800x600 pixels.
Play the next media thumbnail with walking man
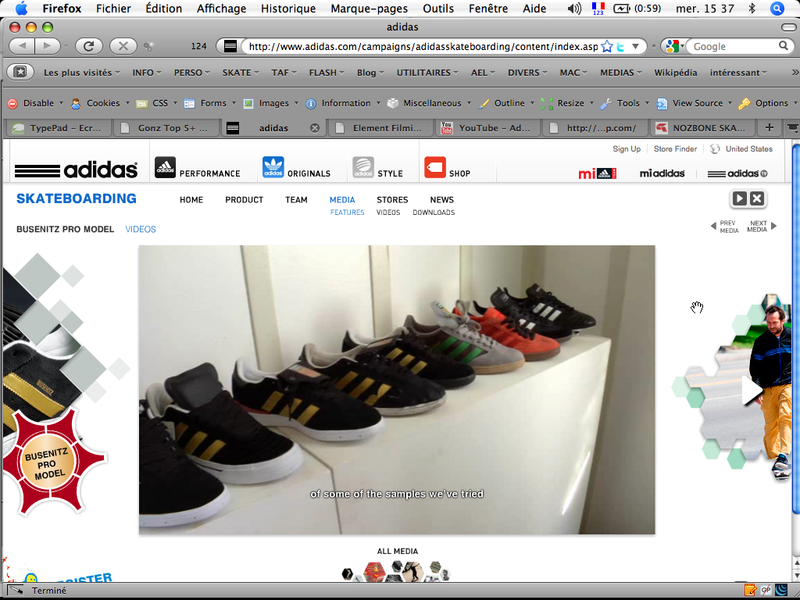[751, 391]
